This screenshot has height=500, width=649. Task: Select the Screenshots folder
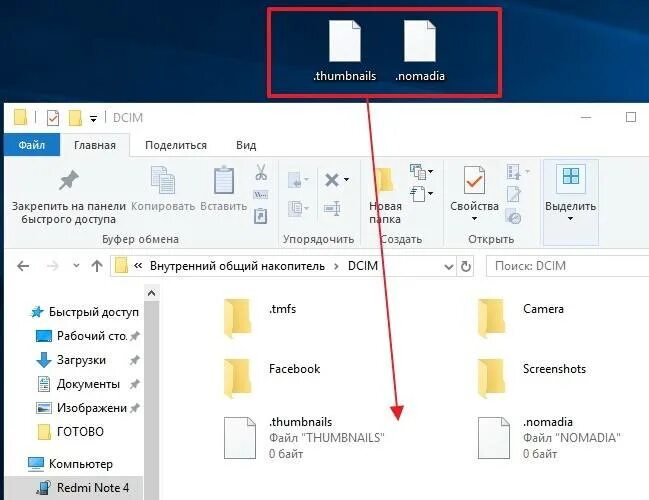[x=531, y=378]
